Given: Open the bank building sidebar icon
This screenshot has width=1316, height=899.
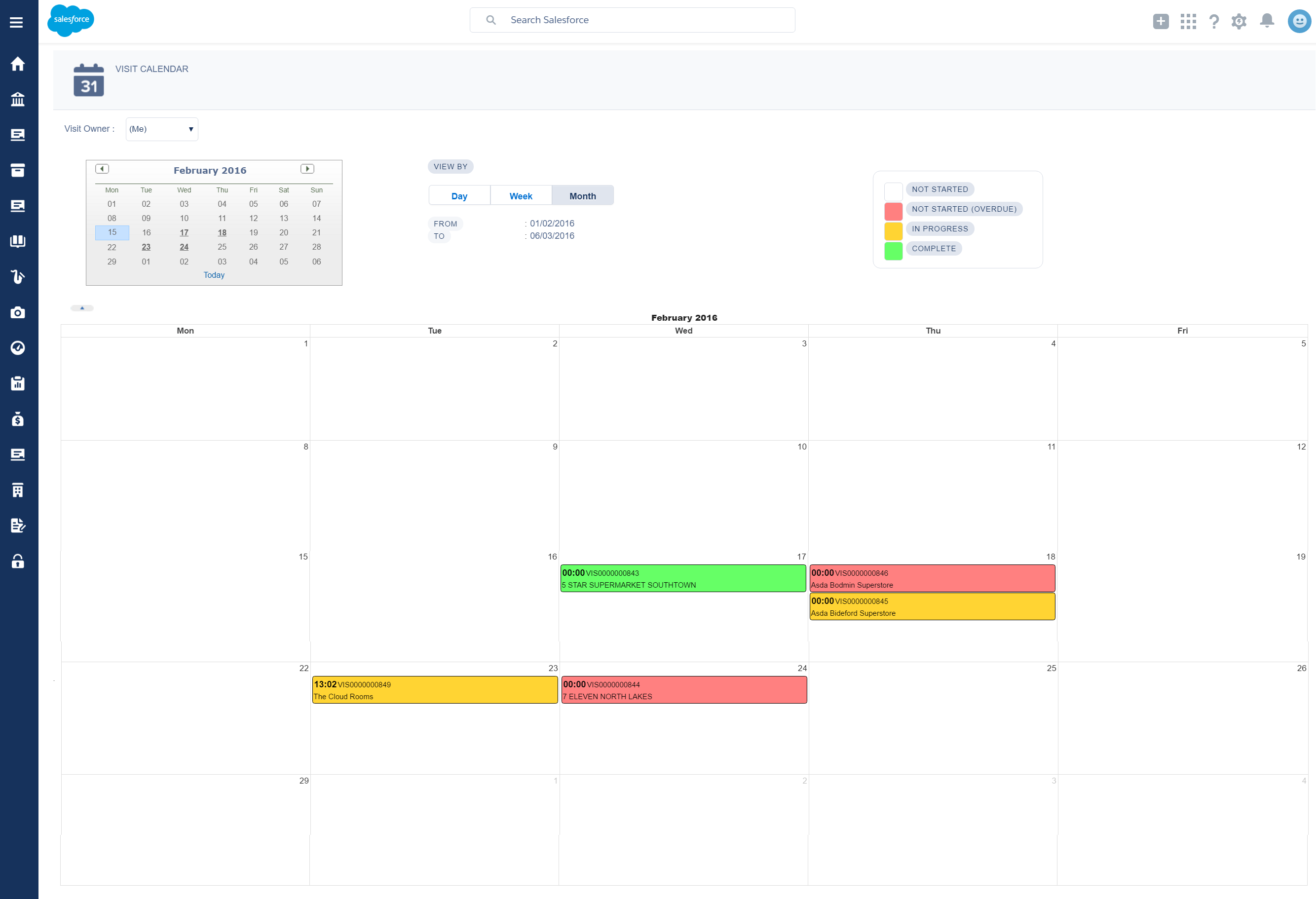Looking at the screenshot, I should pyautogui.click(x=18, y=100).
